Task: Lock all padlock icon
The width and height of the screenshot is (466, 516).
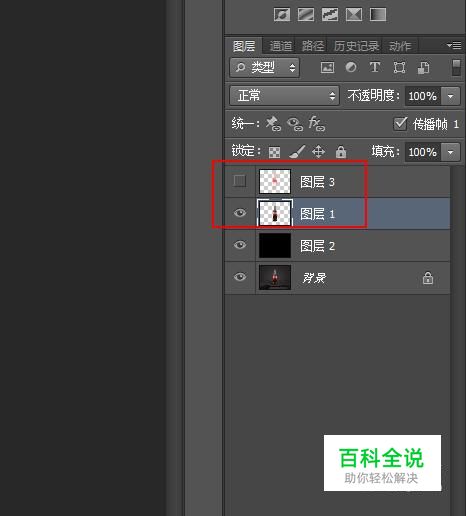Action: 341,152
